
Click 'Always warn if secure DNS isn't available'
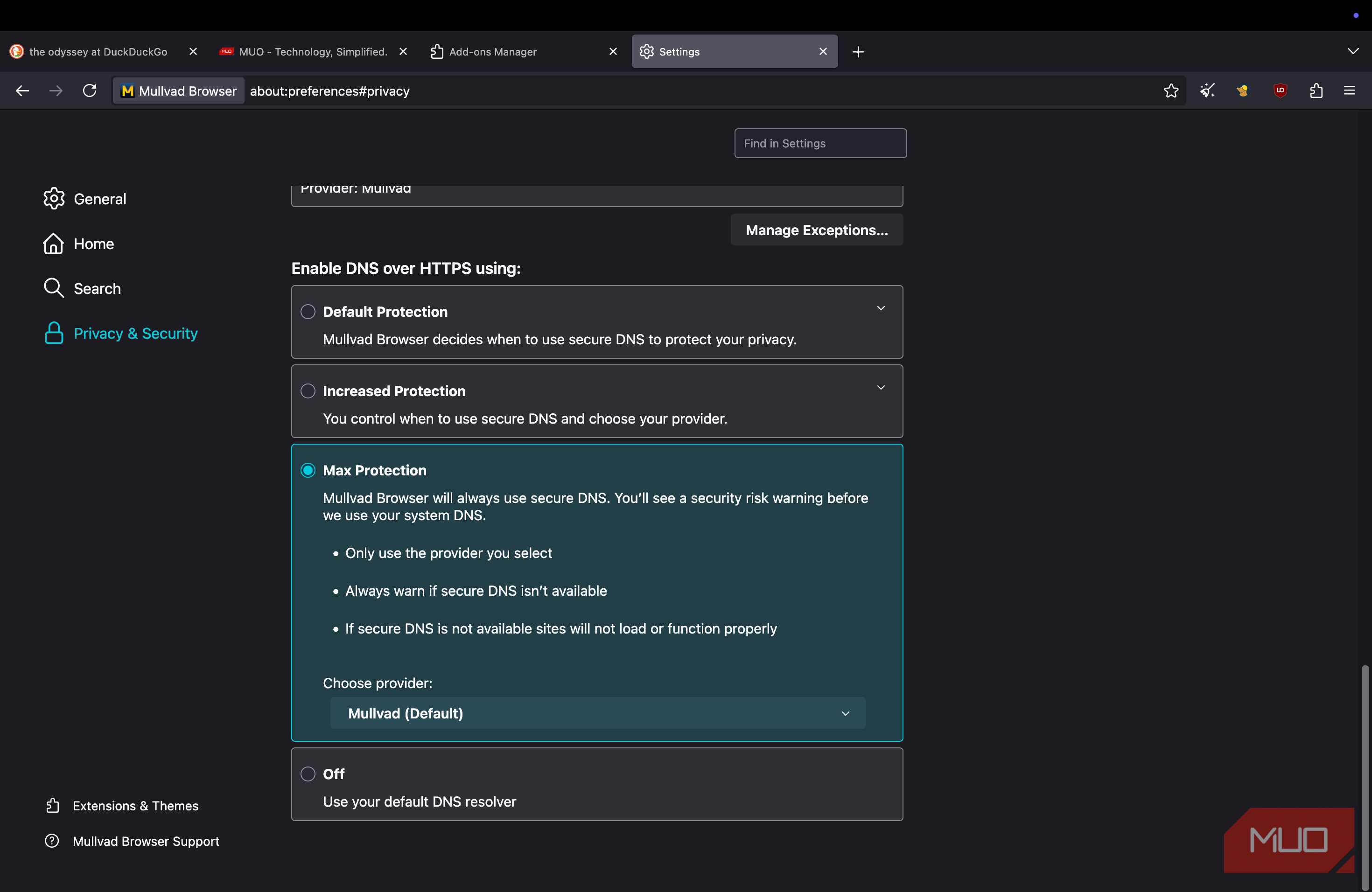click(x=476, y=591)
